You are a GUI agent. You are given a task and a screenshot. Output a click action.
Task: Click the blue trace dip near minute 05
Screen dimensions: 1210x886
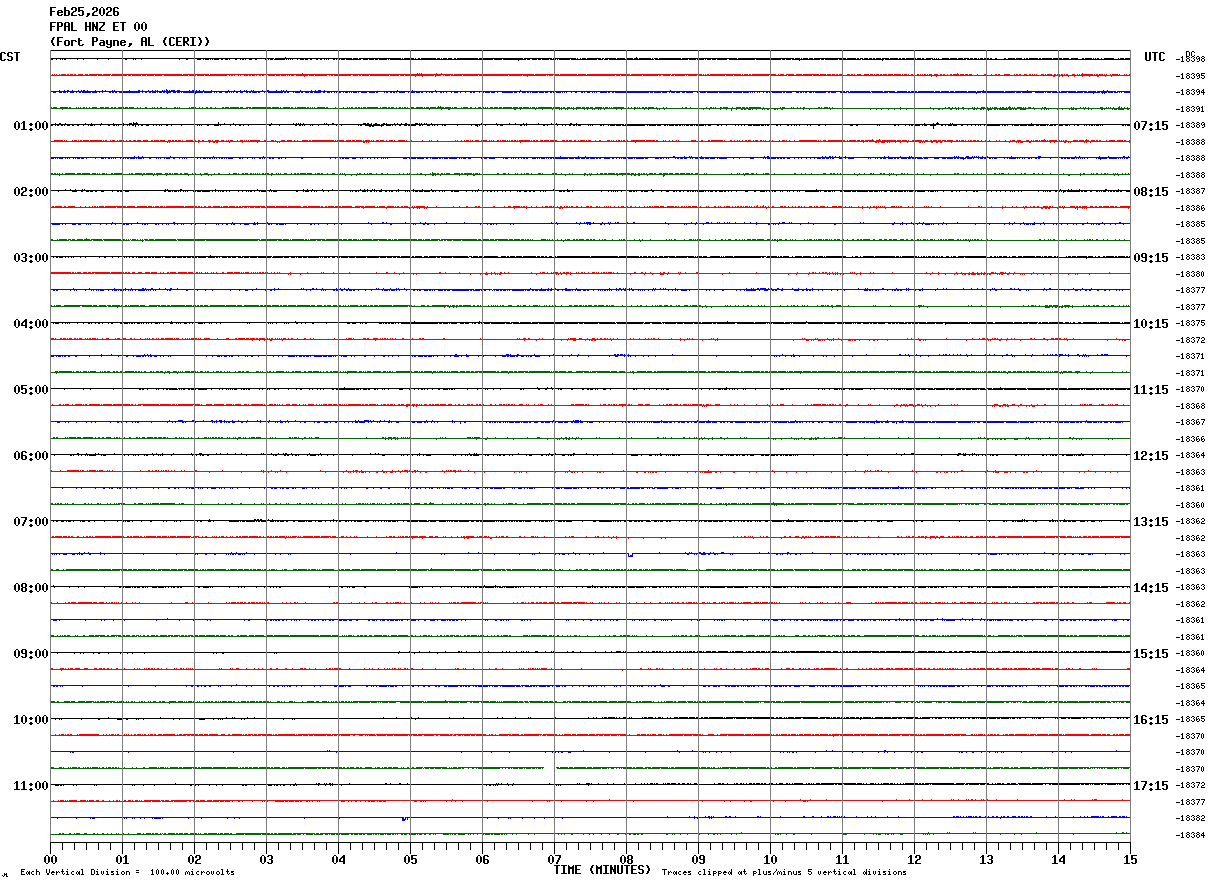coord(404,818)
